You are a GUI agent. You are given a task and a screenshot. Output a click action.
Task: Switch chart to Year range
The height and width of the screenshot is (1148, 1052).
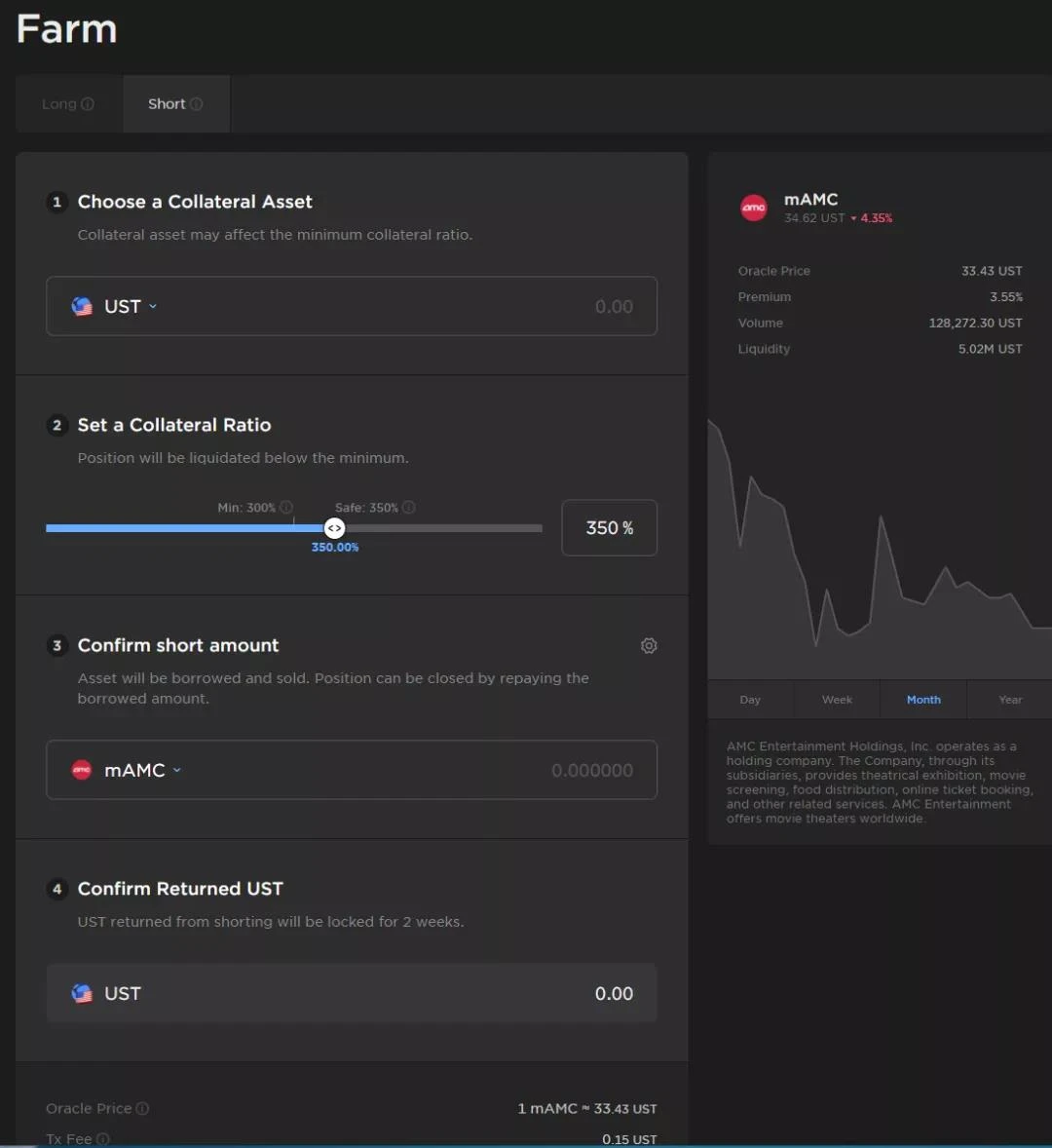[x=1010, y=700]
